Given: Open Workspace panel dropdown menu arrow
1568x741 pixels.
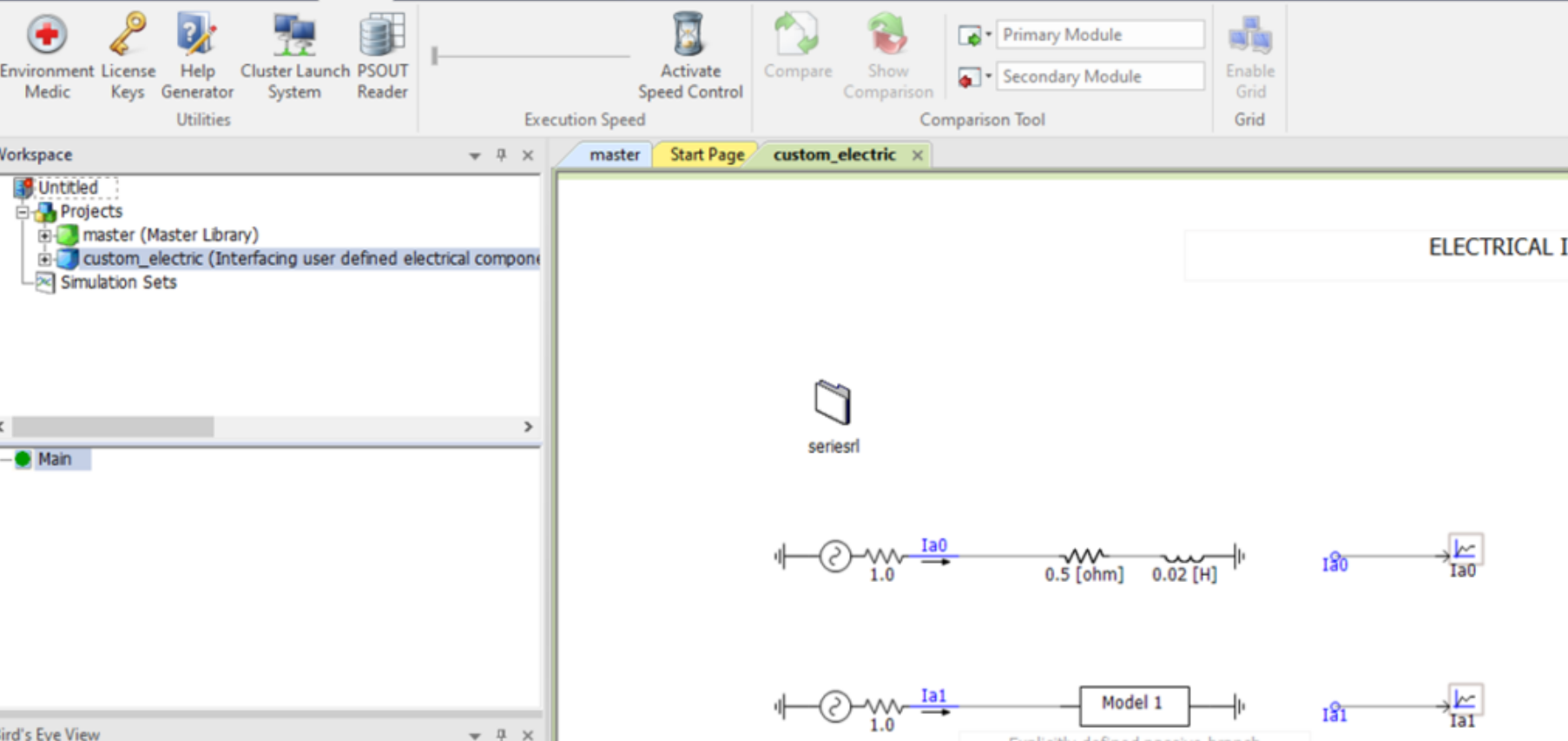Looking at the screenshot, I should pyautogui.click(x=475, y=155).
